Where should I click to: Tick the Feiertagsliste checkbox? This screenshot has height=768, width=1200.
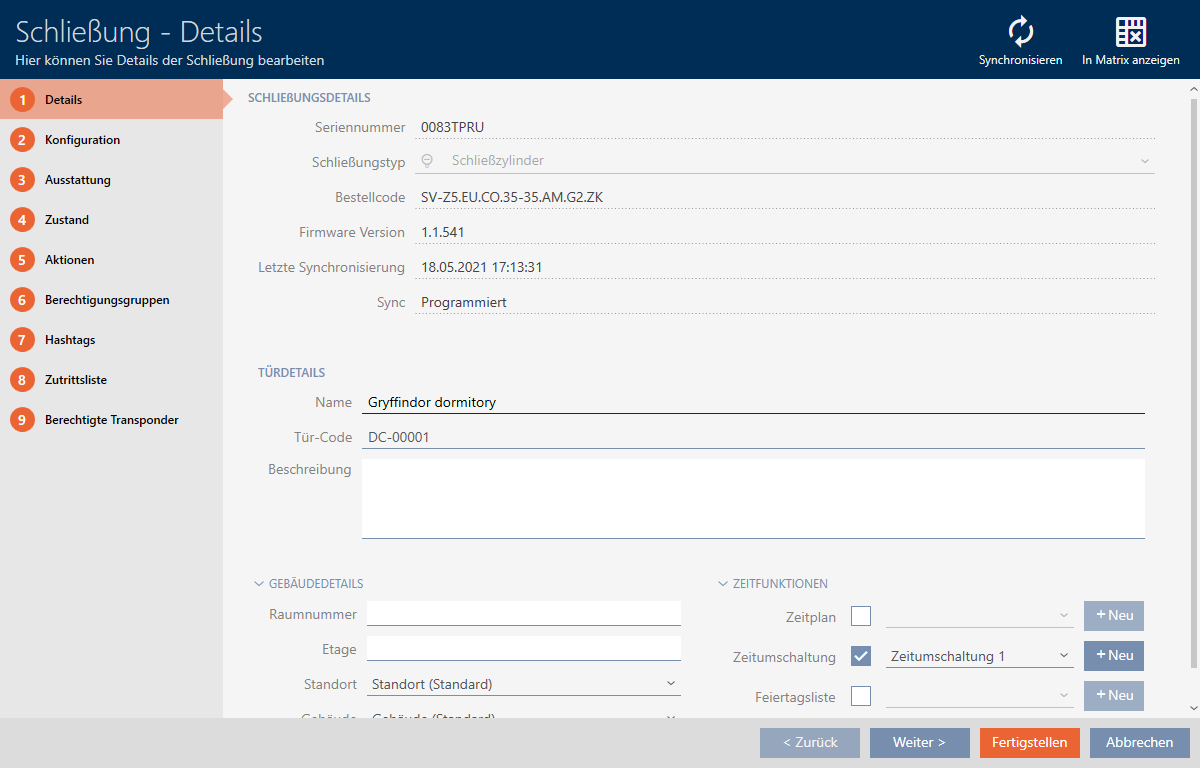coord(861,696)
